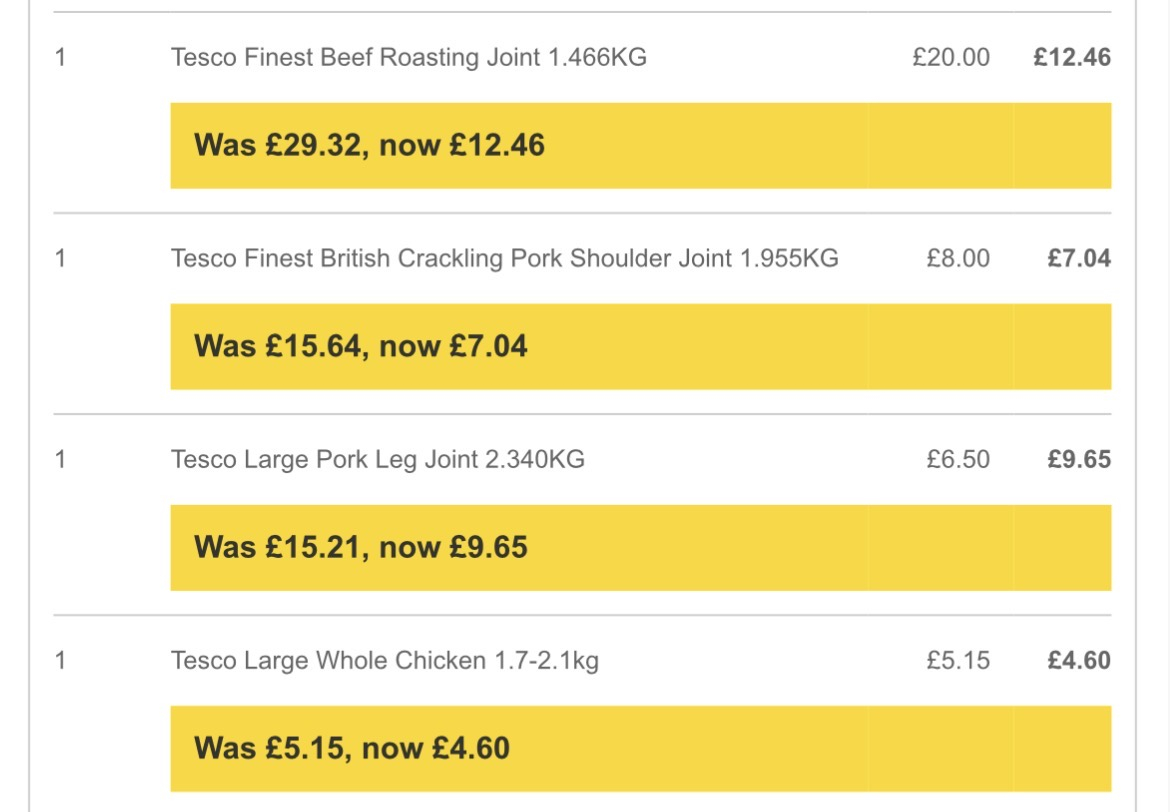The width and height of the screenshot is (1170, 812).
Task: Open the Tesco Finest Beef Roasting Joint item
Action: click(408, 57)
